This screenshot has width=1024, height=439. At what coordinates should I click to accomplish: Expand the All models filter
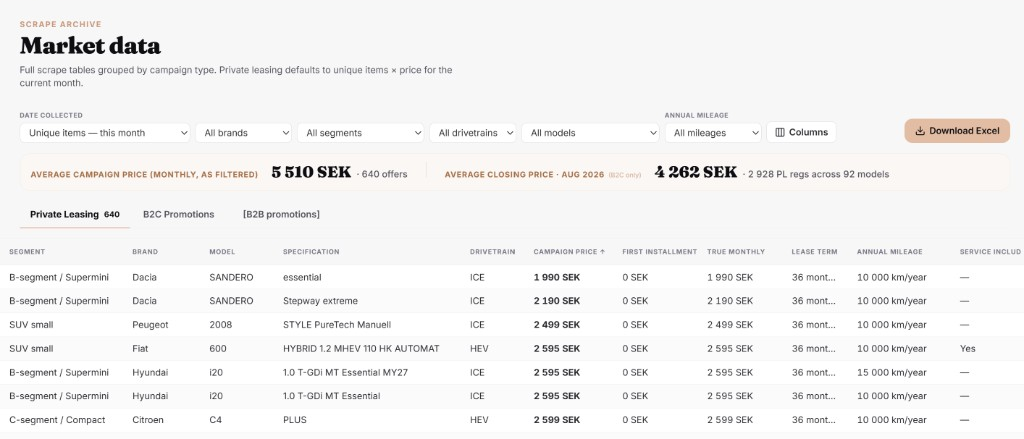(x=590, y=133)
